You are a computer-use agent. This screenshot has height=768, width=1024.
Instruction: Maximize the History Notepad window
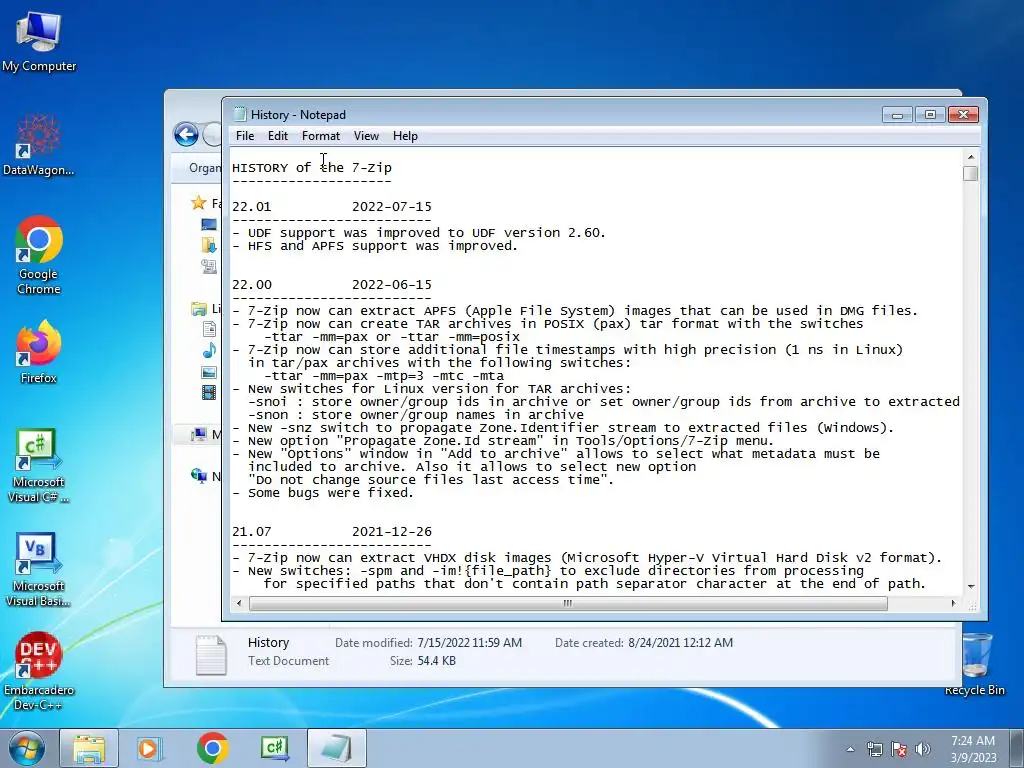pyautogui.click(x=930, y=115)
